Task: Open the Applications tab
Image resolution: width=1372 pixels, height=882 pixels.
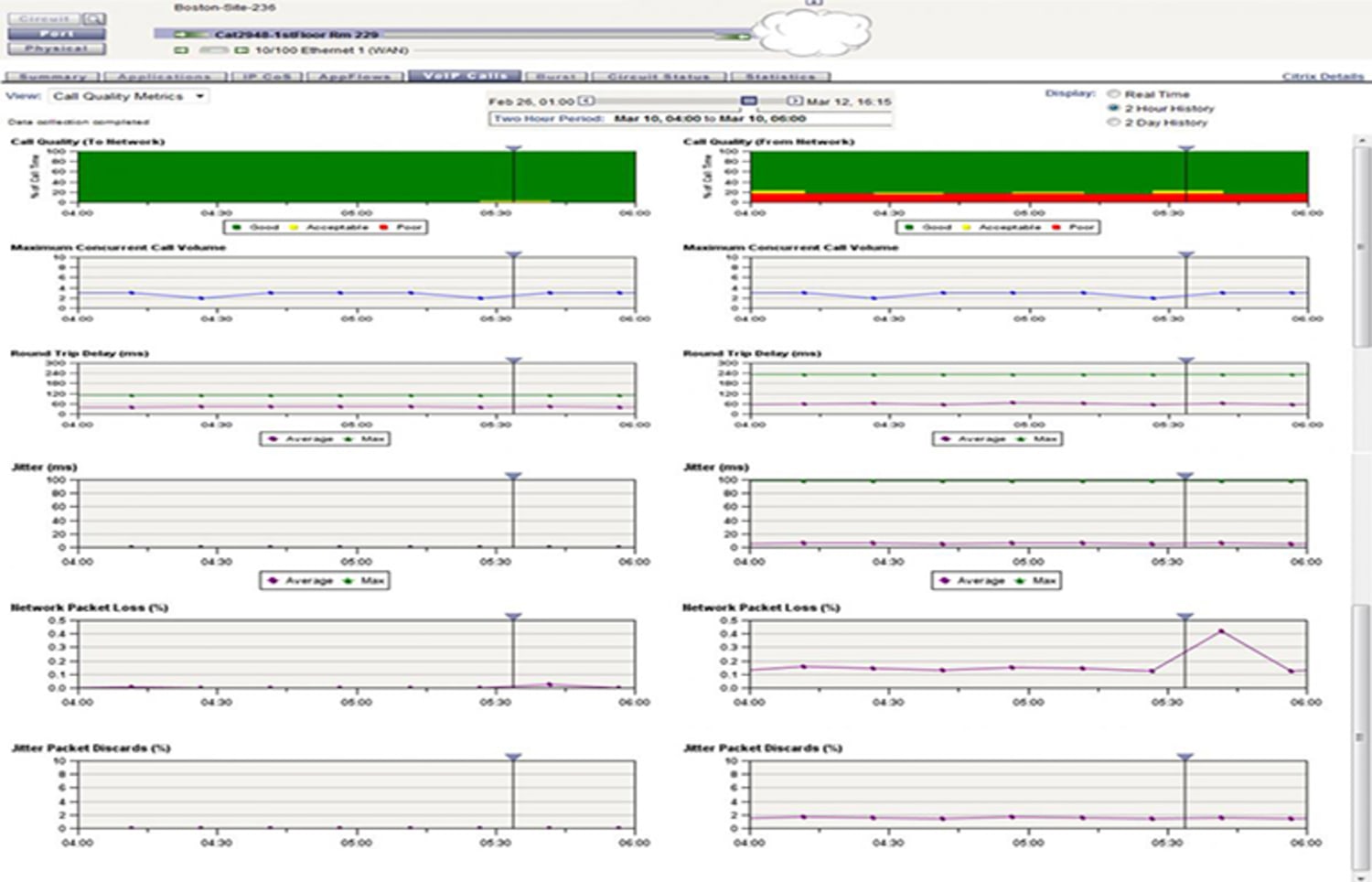Action: click(166, 77)
